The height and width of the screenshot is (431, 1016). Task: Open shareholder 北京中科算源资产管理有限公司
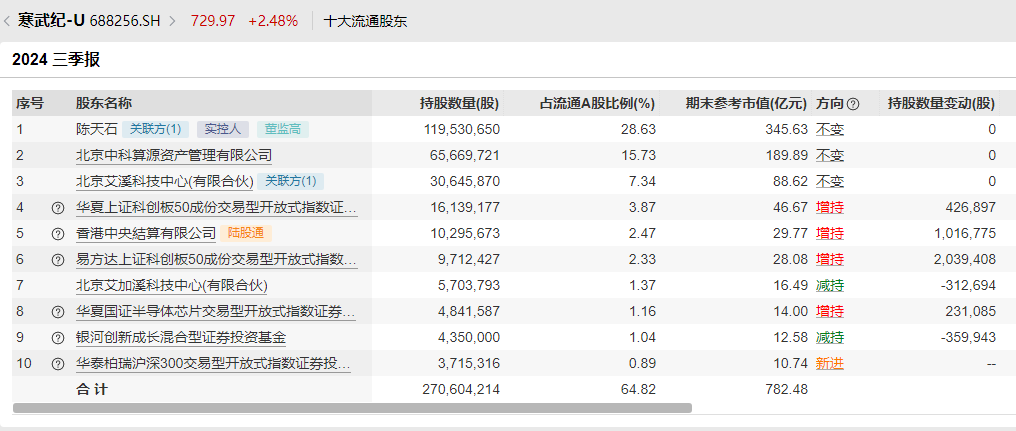pyautogui.click(x=174, y=155)
